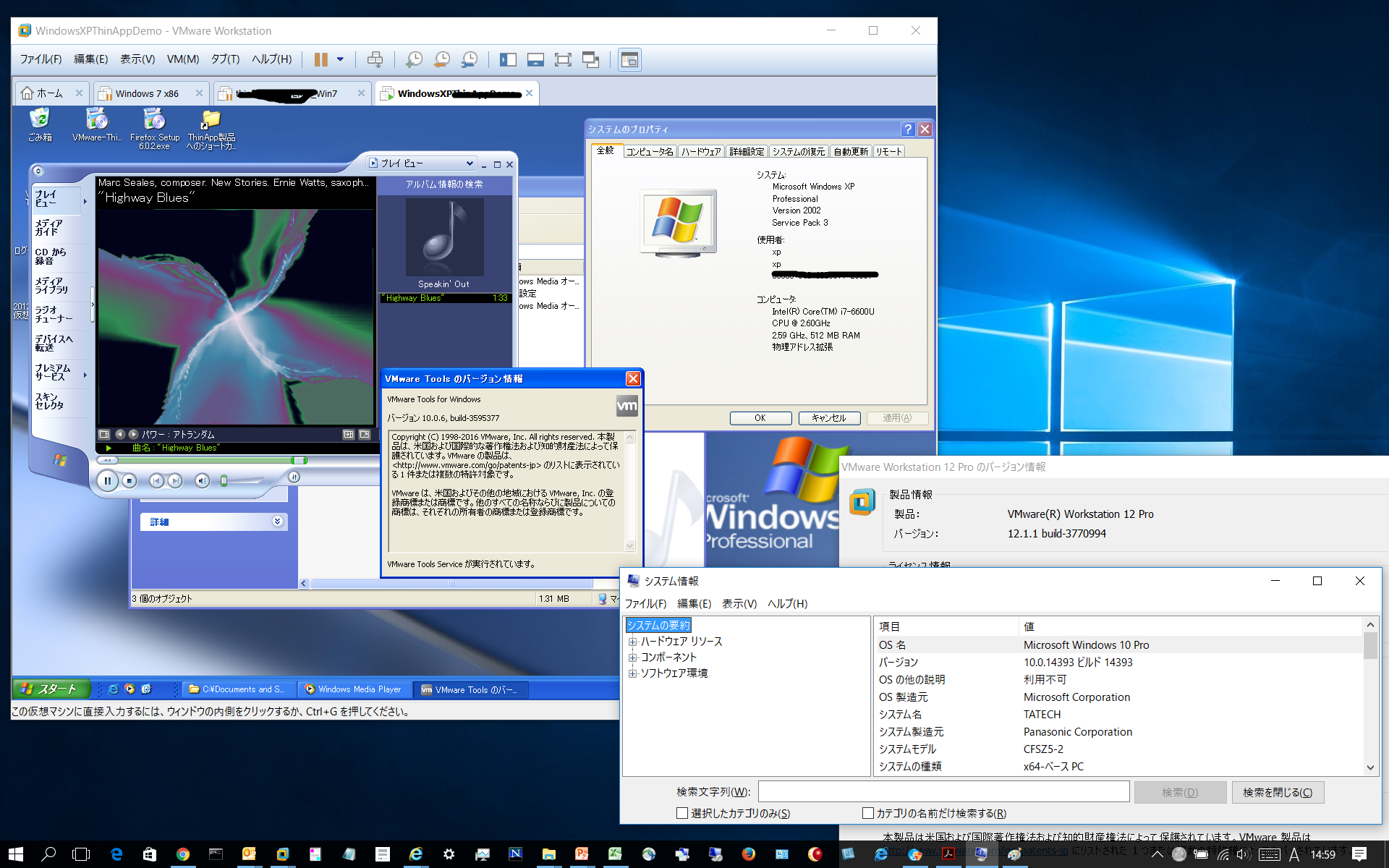This screenshot has height=868, width=1389.
Task: Enter full screen mode via toolbar icon
Action: click(x=563, y=59)
